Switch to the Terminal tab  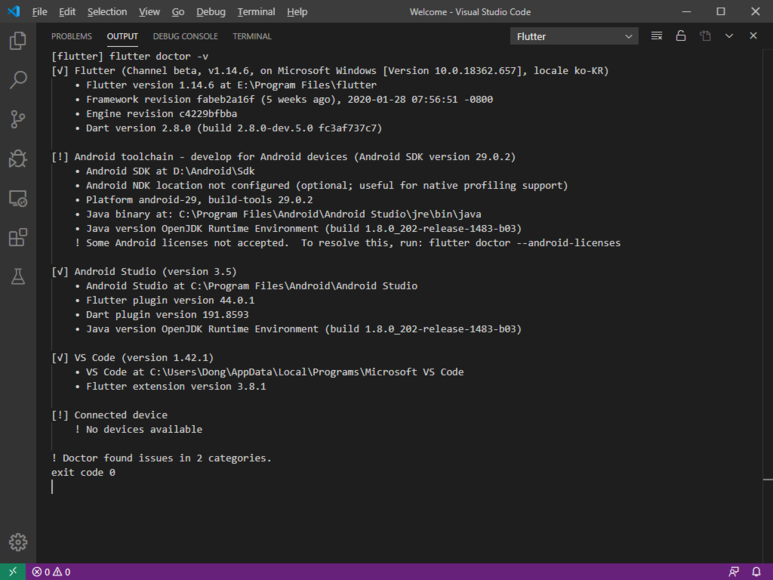tap(252, 36)
